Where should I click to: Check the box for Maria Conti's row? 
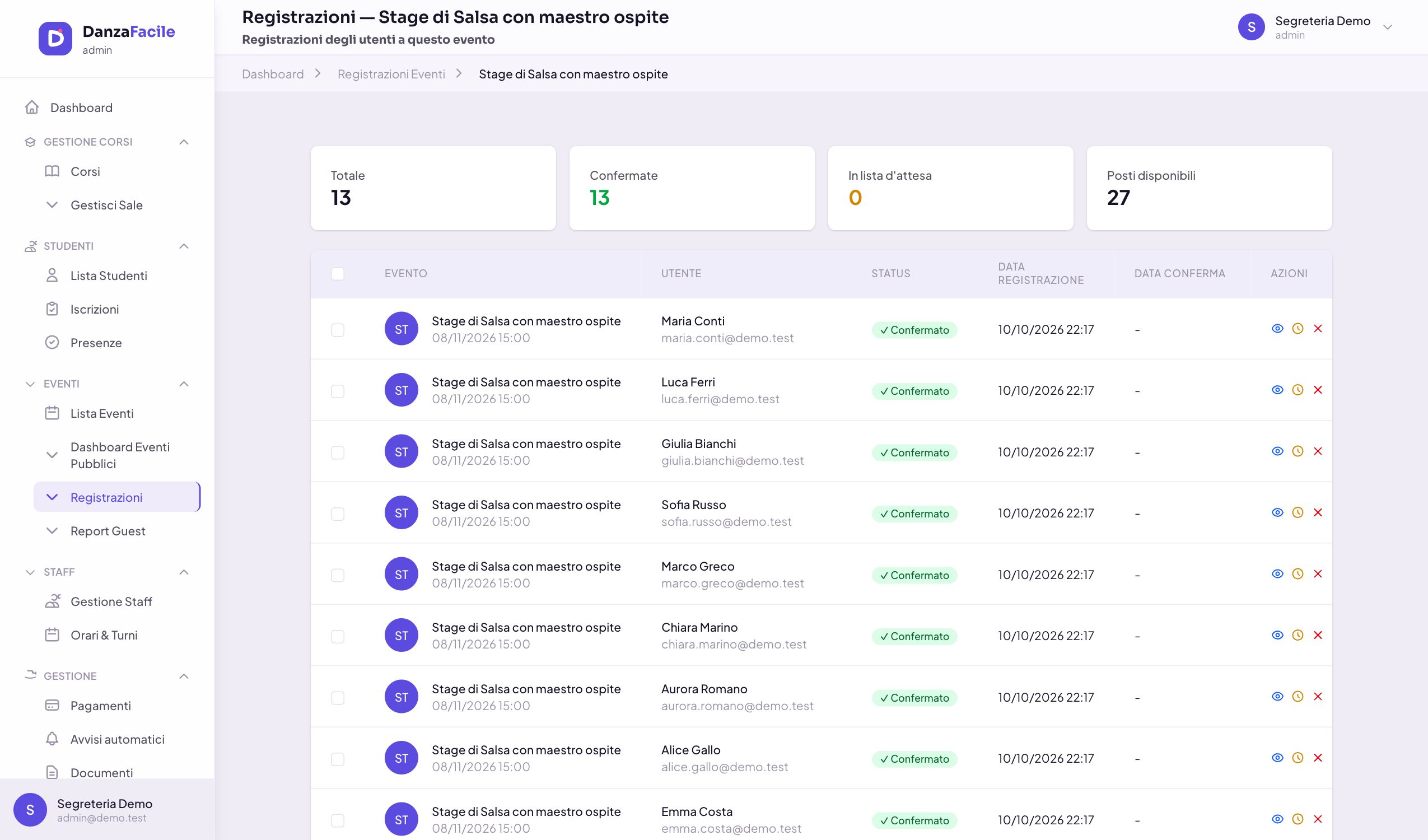338,330
